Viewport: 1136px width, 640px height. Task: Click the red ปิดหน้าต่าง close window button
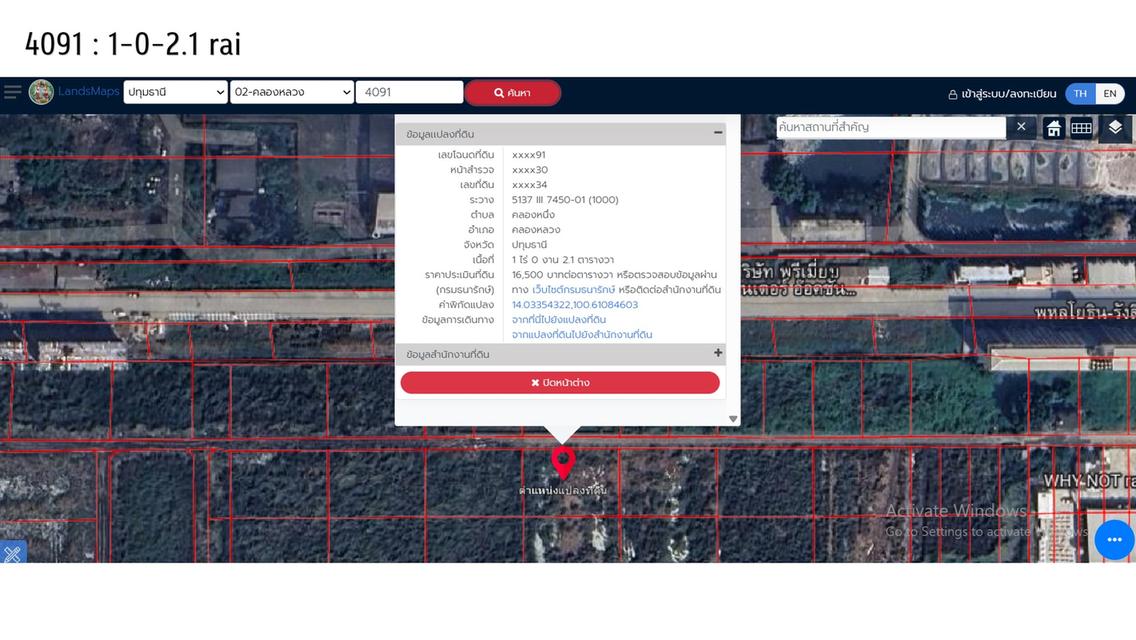[560, 382]
